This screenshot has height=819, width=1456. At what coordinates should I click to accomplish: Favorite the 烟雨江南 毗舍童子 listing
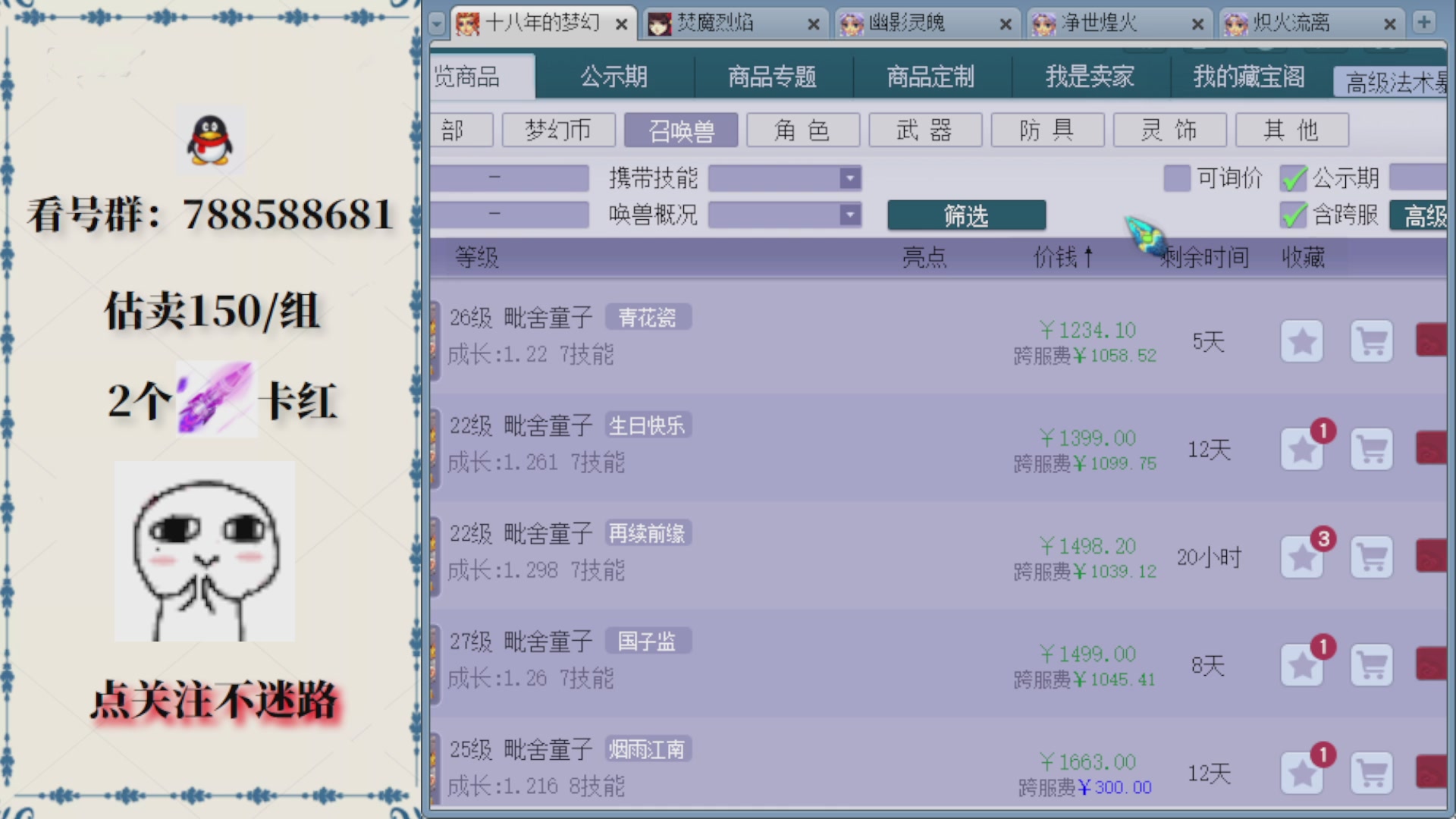1302,773
